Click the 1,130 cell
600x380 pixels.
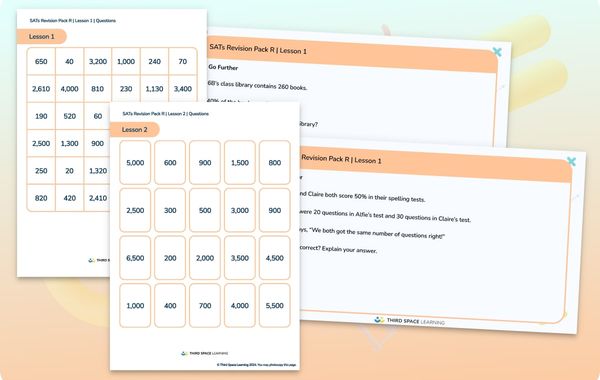[154, 89]
